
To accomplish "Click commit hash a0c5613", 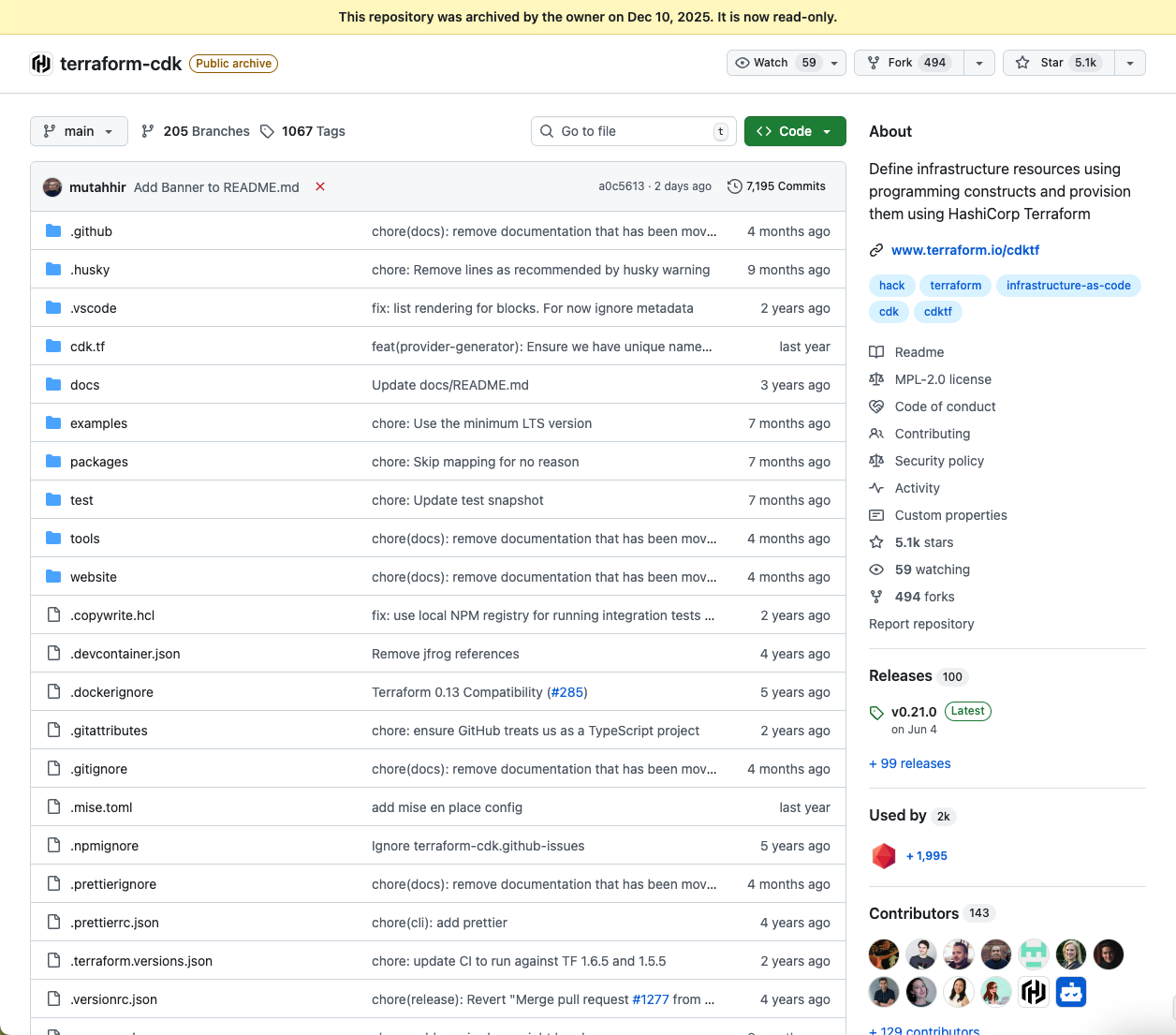I will 622,186.
